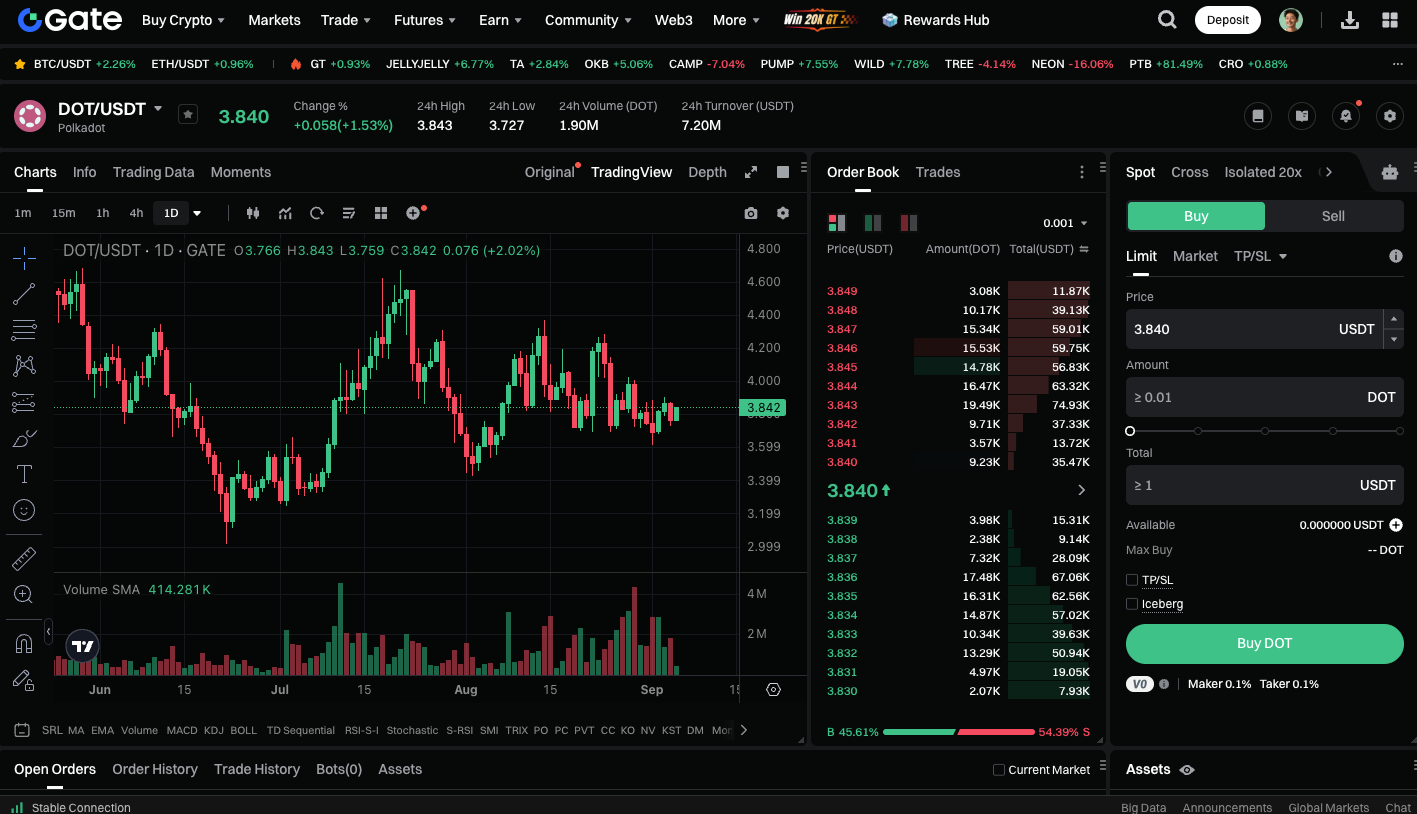Take a chart snapshot with camera icon
This screenshot has height=814, width=1417.
click(x=751, y=213)
